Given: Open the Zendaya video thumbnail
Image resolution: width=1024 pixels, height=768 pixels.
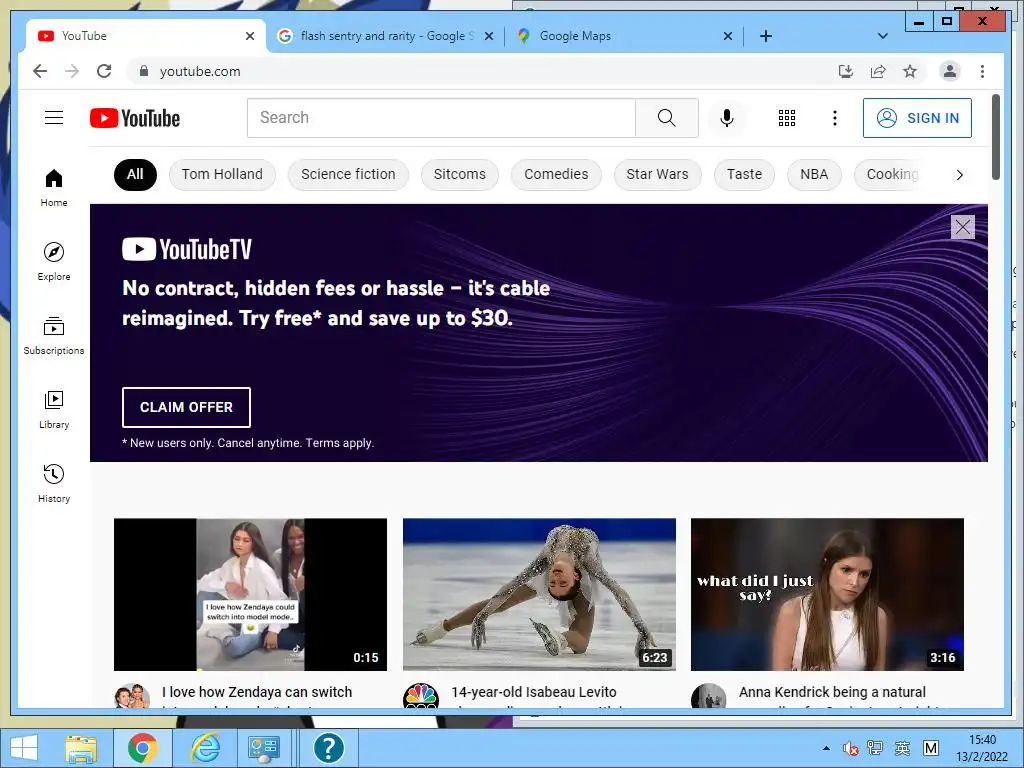Looking at the screenshot, I should point(250,594).
